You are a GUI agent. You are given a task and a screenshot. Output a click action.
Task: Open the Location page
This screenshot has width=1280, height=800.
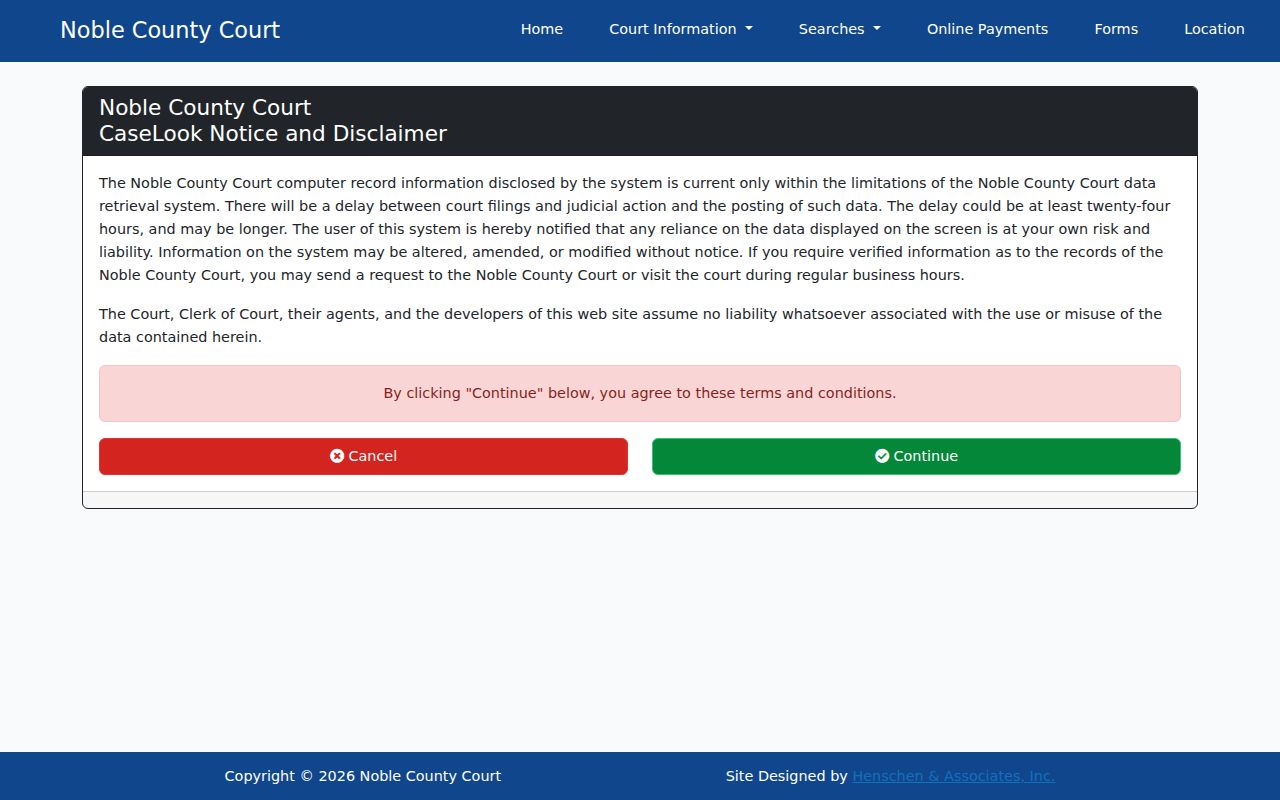click(1214, 29)
